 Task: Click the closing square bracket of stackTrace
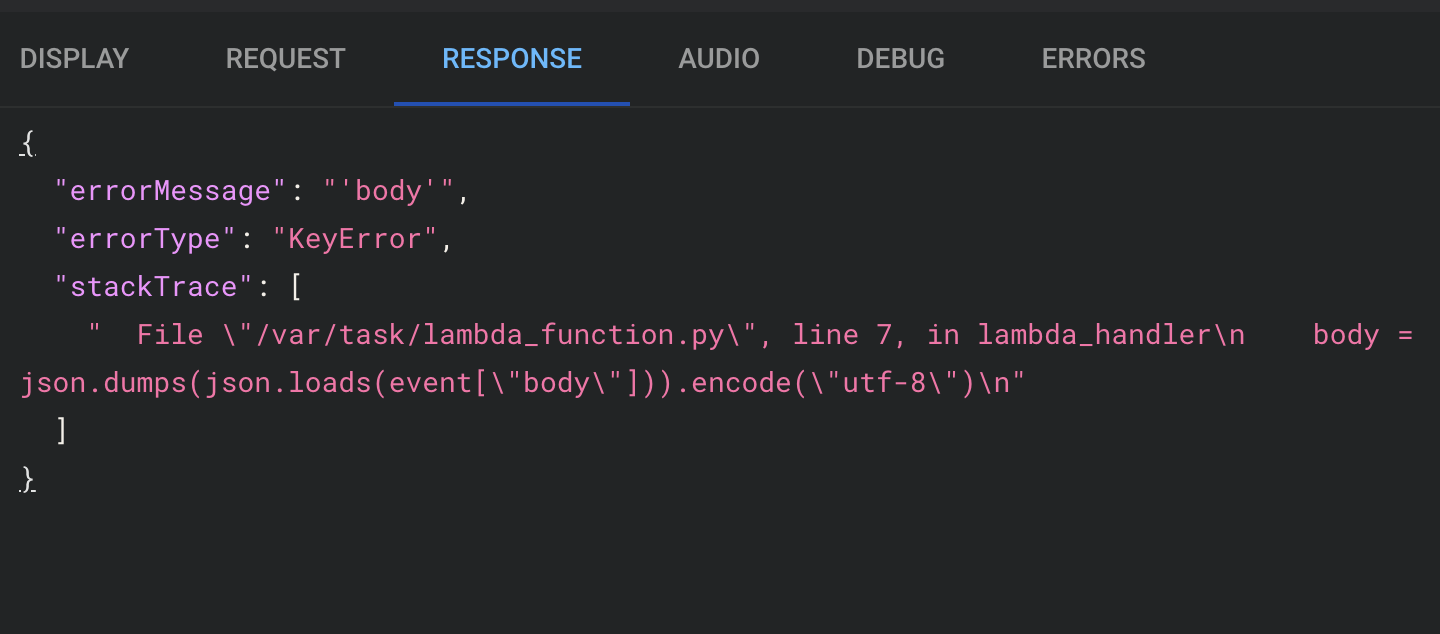(x=62, y=431)
